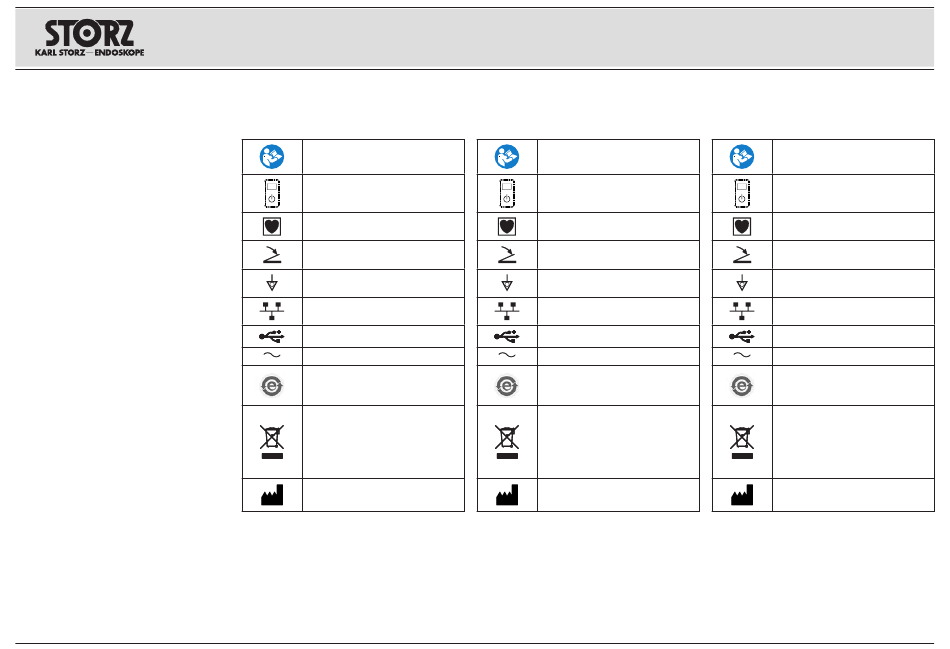Select the crossed-out waste bin in third table
This screenshot has width=950, height=649.
tap(742, 442)
